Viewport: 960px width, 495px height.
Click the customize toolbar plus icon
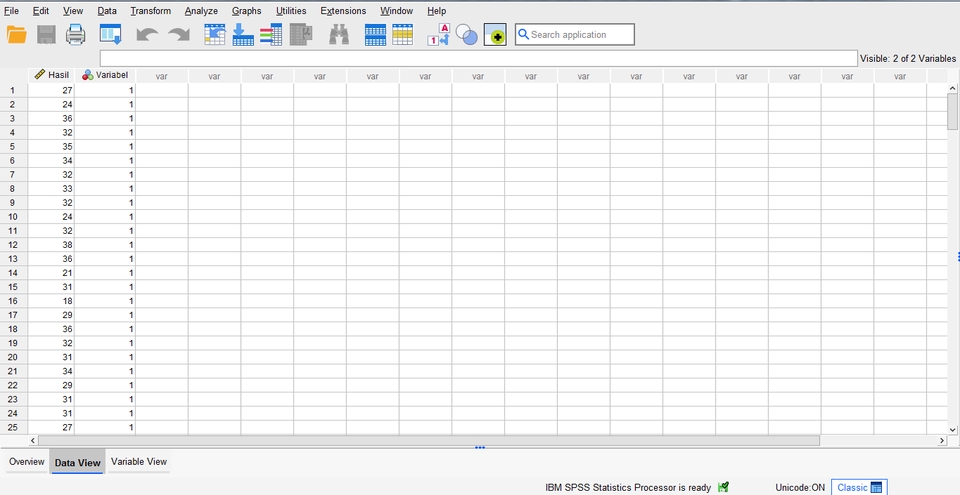(x=495, y=34)
